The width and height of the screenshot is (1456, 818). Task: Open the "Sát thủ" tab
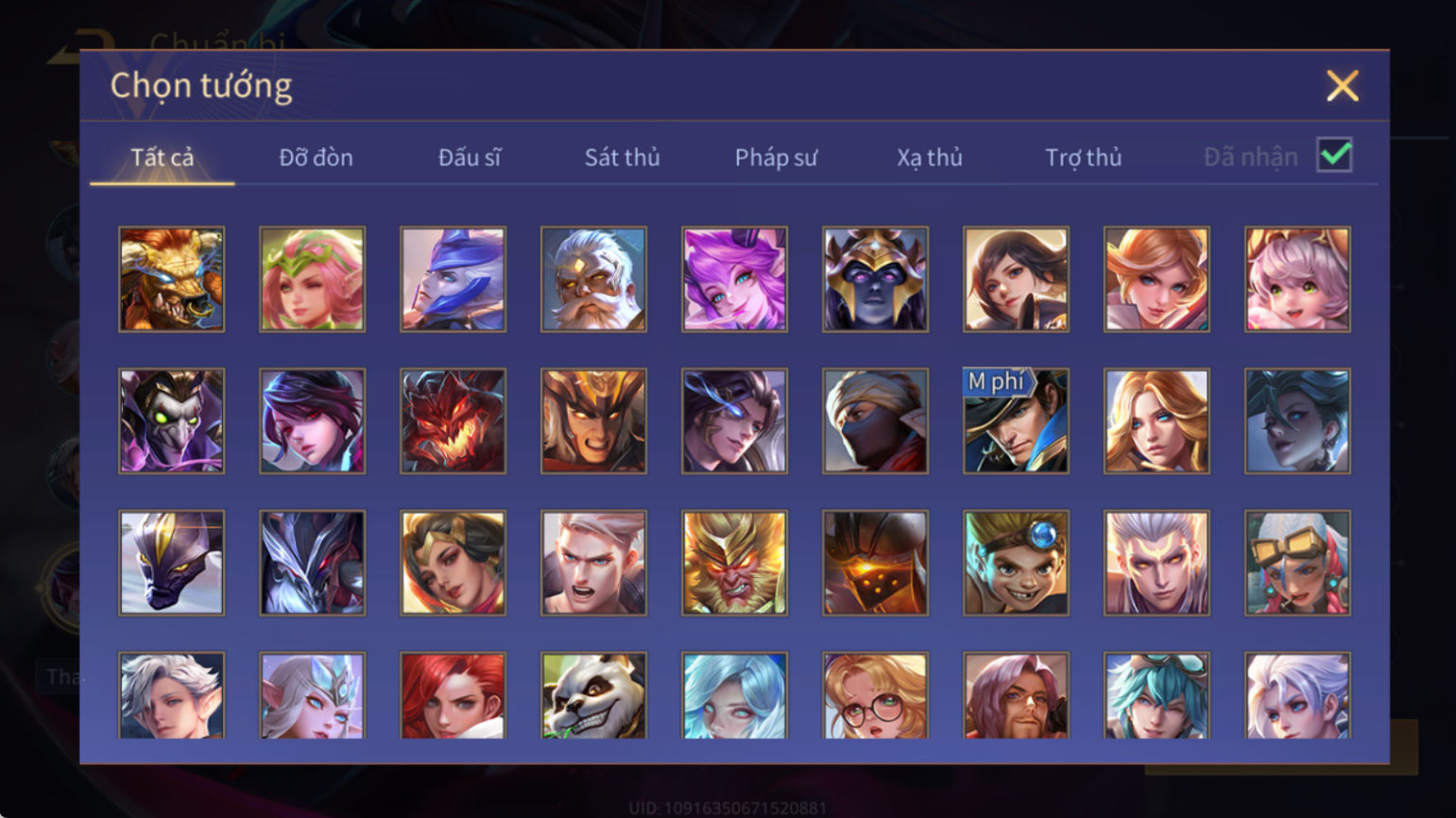[x=622, y=158]
